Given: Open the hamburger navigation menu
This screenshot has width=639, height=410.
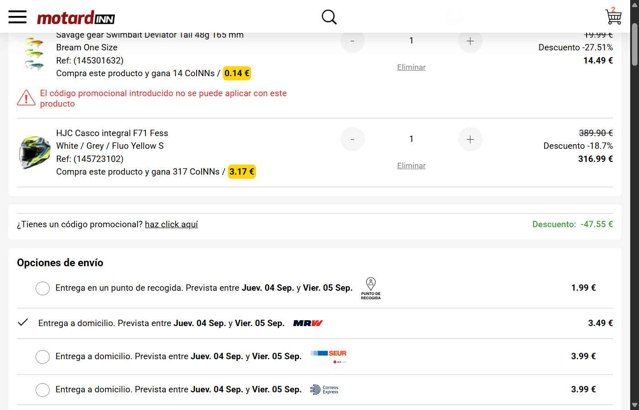Looking at the screenshot, I should click(18, 17).
